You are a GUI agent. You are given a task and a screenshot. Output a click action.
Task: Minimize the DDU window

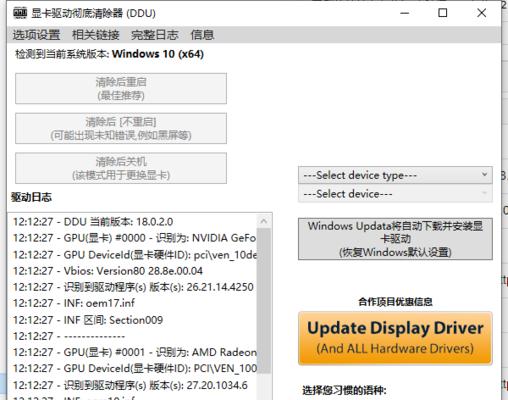[x=405, y=13]
